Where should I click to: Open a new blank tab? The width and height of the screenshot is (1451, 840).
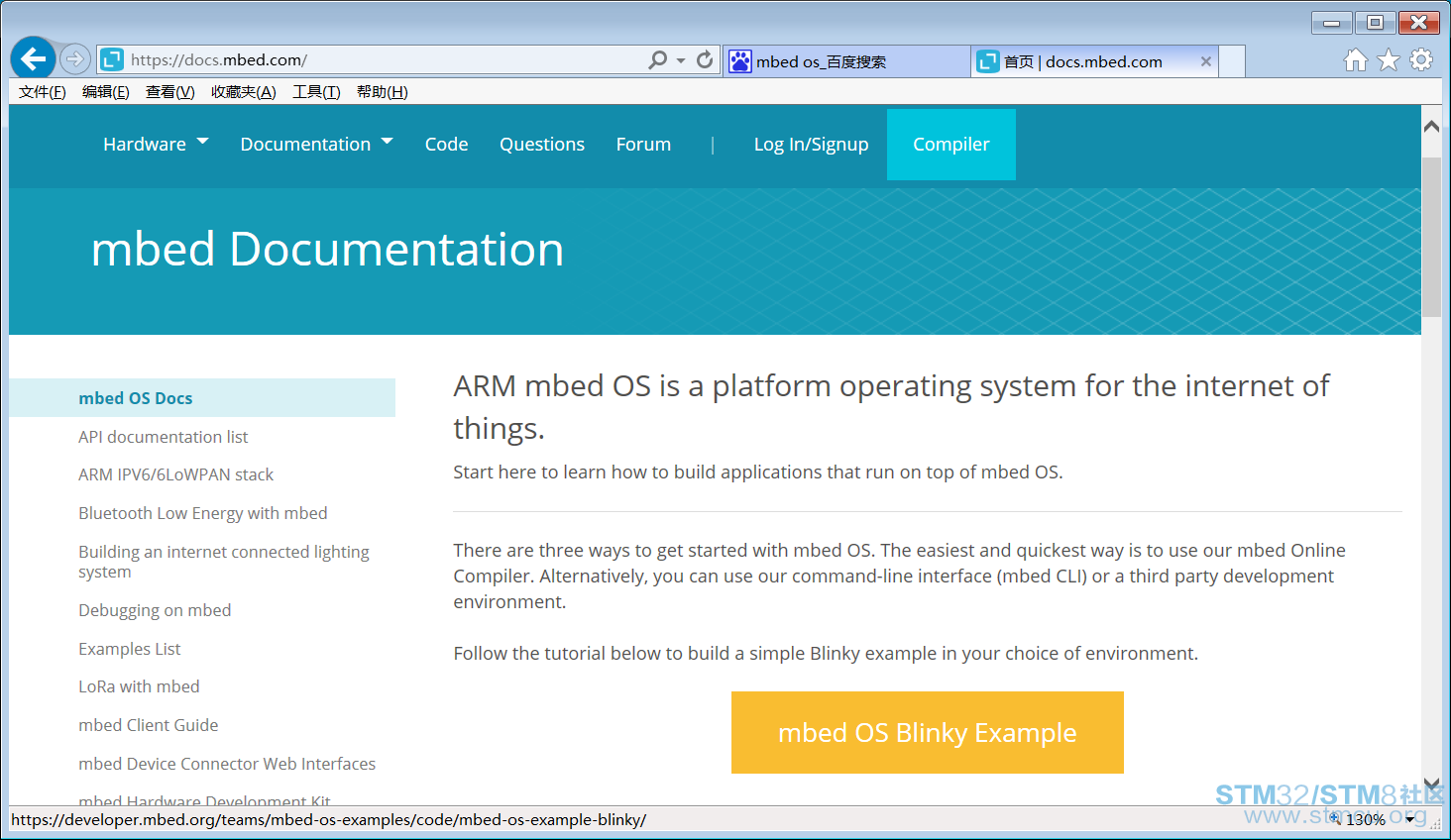click(x=1232, y=61)
